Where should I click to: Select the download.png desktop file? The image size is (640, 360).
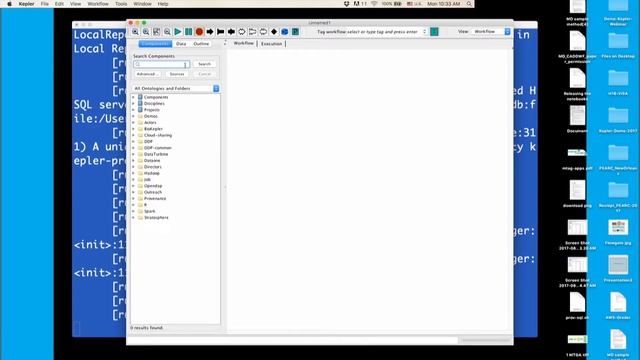tap(577, 194)
